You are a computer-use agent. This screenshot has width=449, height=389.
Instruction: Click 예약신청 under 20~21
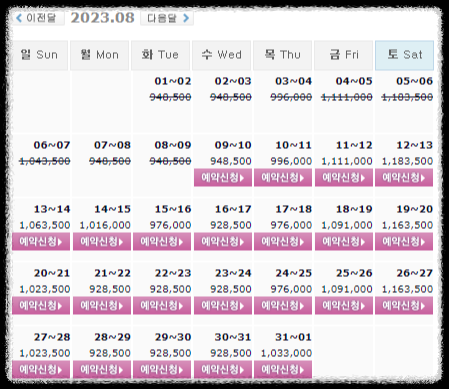coord(41,305)
